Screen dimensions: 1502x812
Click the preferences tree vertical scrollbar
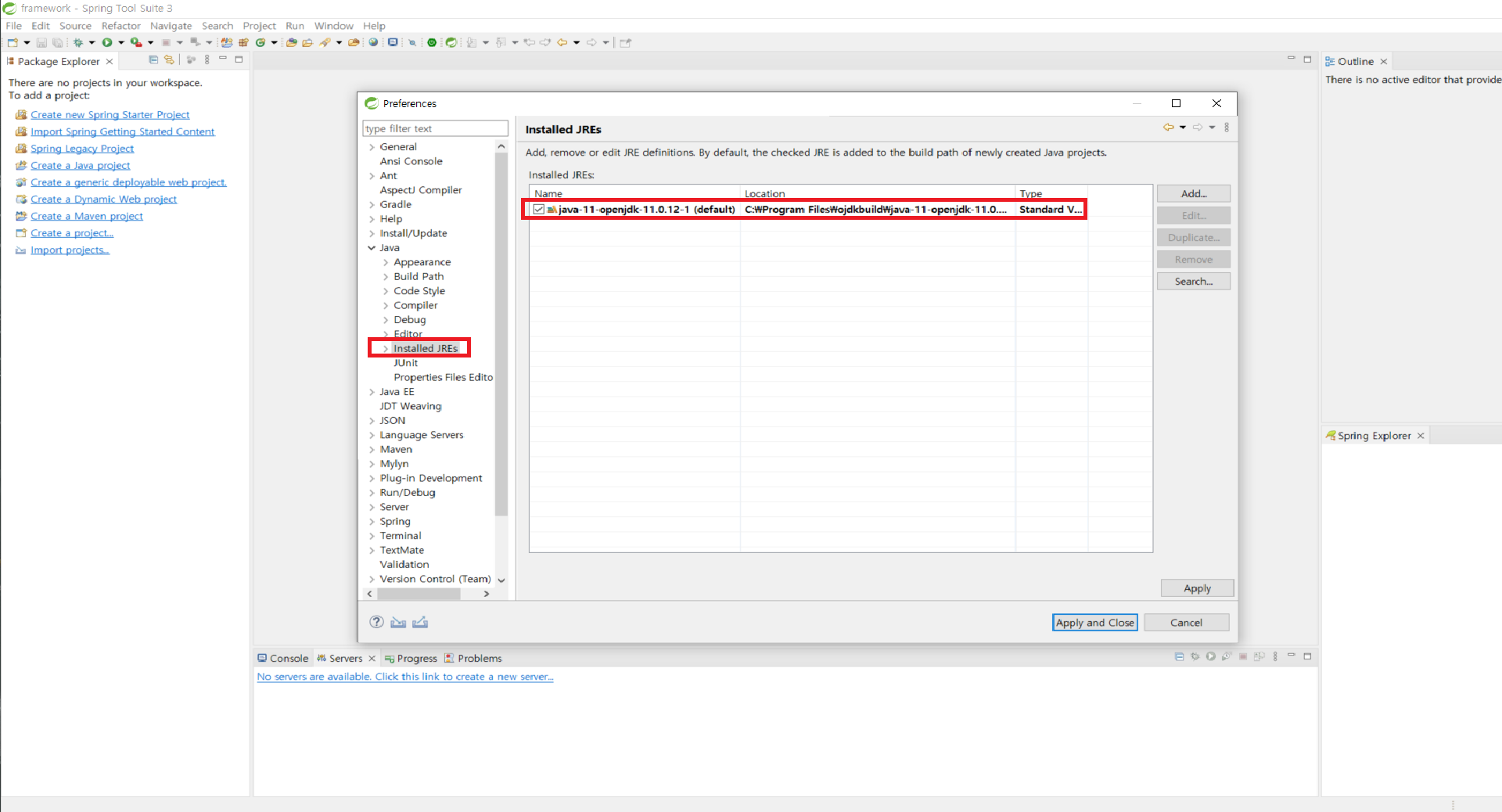pos(501,333)
